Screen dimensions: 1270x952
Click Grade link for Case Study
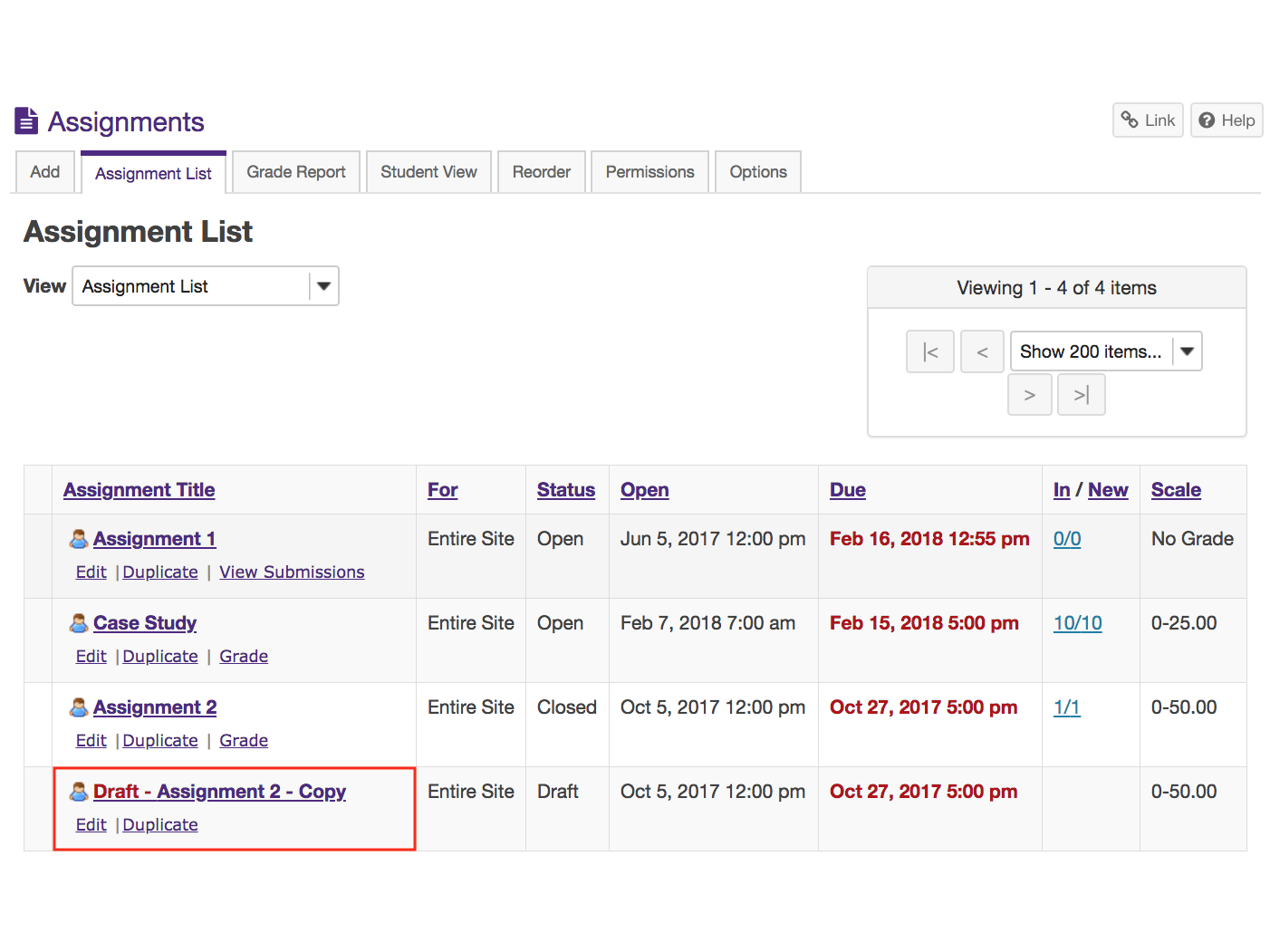[x=244, y=657]
